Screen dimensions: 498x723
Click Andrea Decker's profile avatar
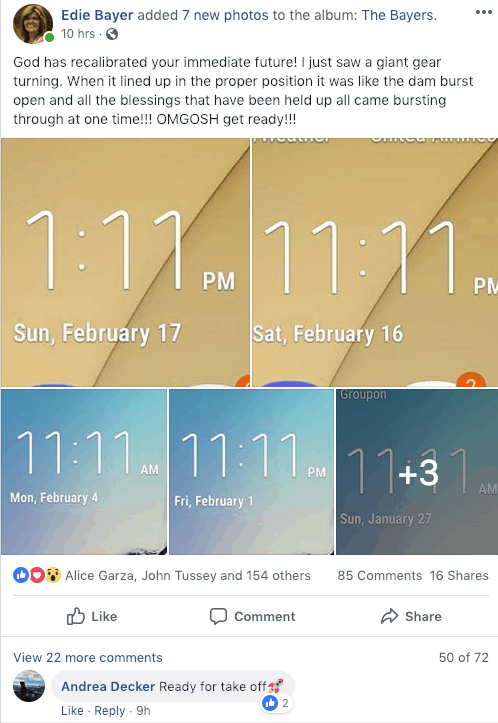[x=29, y=686]
